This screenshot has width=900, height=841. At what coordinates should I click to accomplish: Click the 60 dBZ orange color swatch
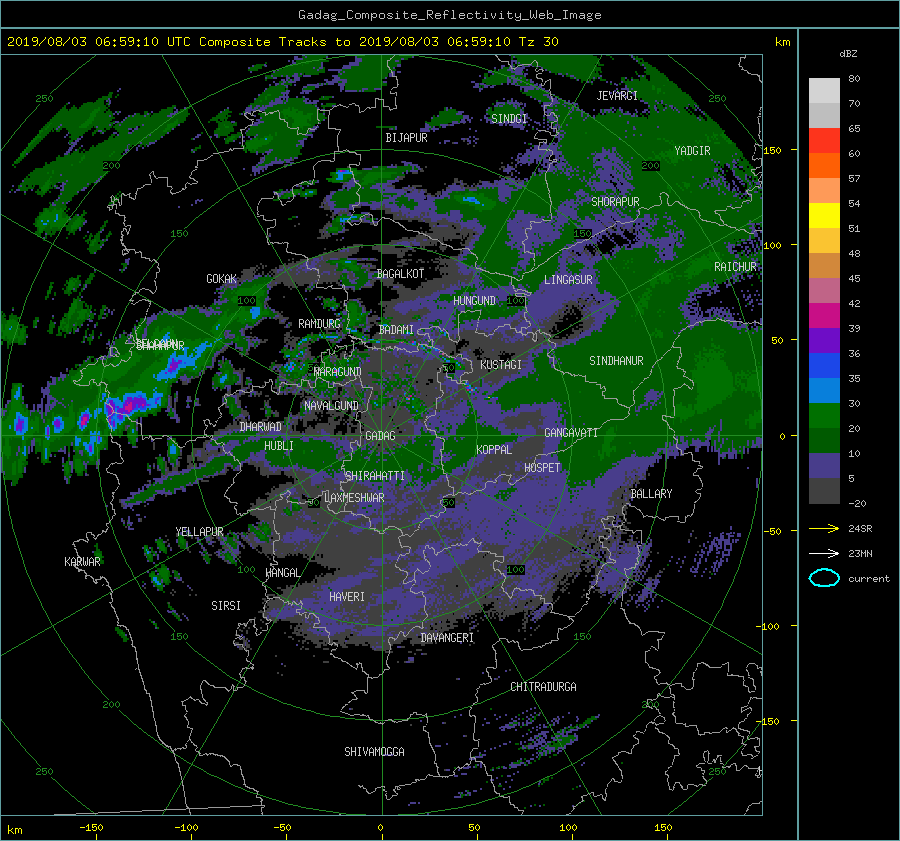pos(824,165)
